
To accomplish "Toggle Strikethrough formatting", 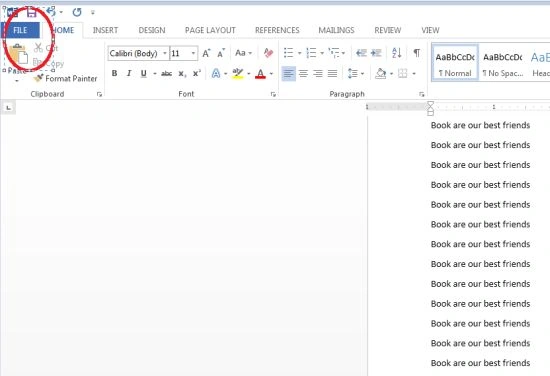I will tap(166, 73).
